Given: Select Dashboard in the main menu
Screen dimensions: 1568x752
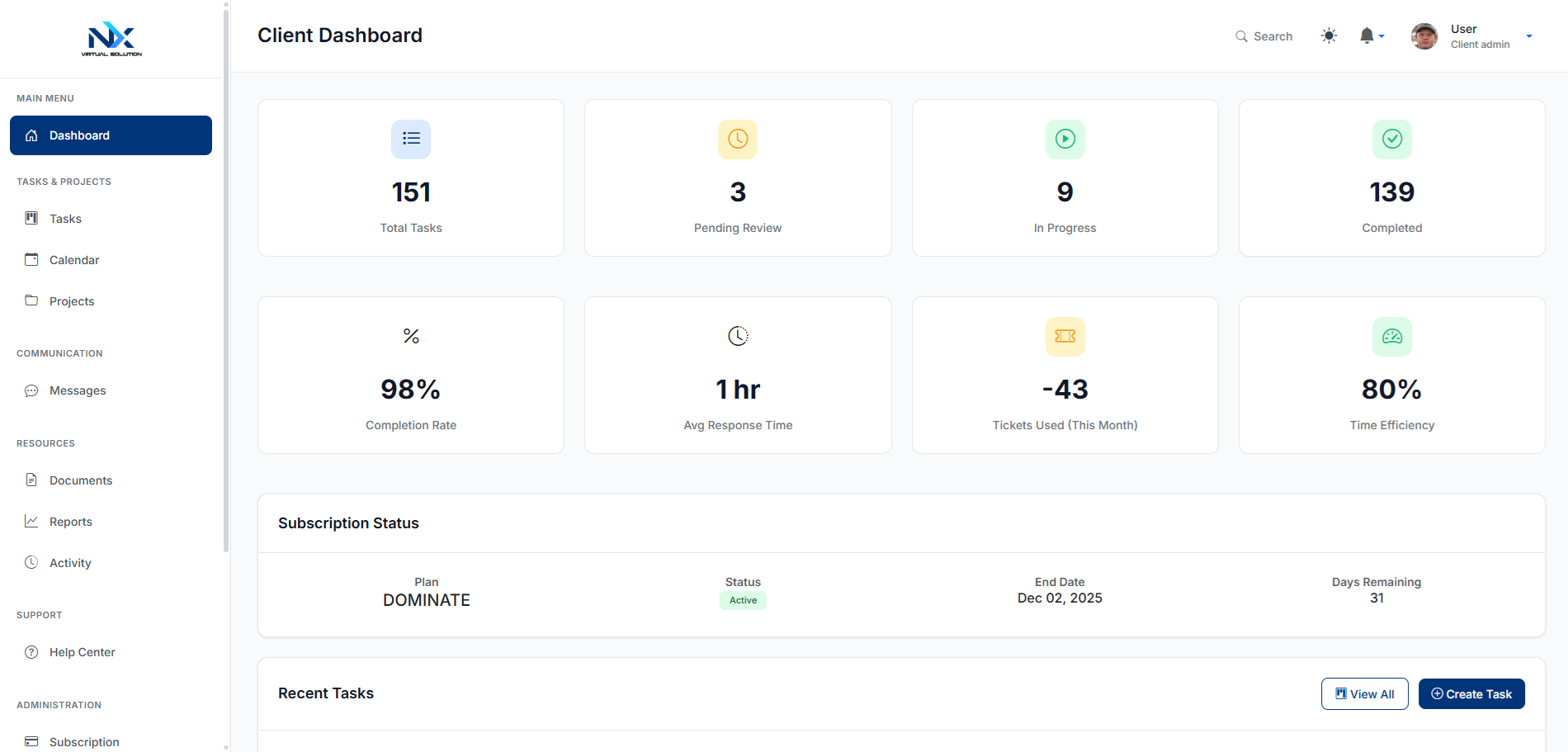Looking at the screenshot, I should (78, 135).
